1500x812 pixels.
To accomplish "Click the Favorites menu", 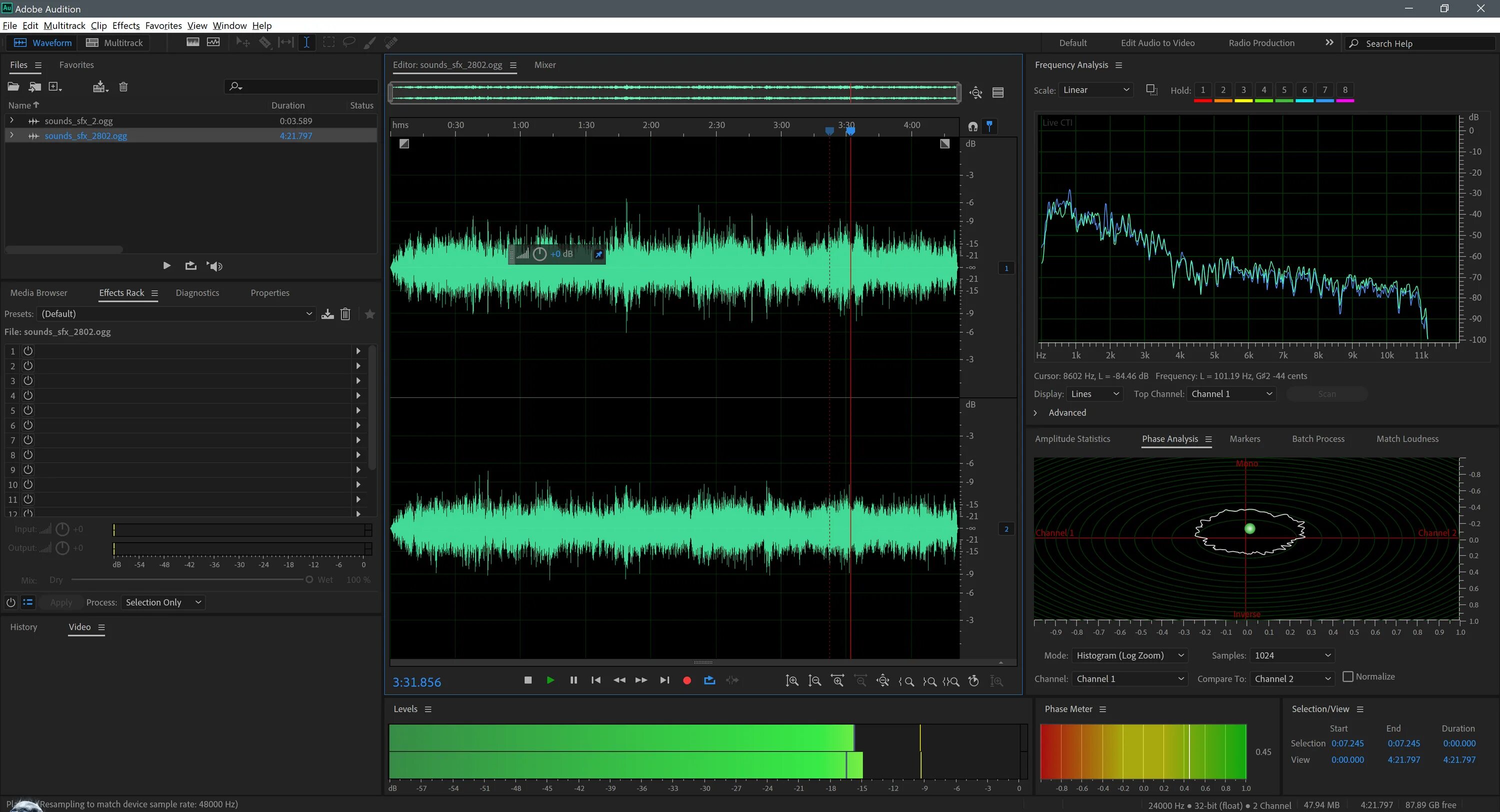I will [163, 25].
